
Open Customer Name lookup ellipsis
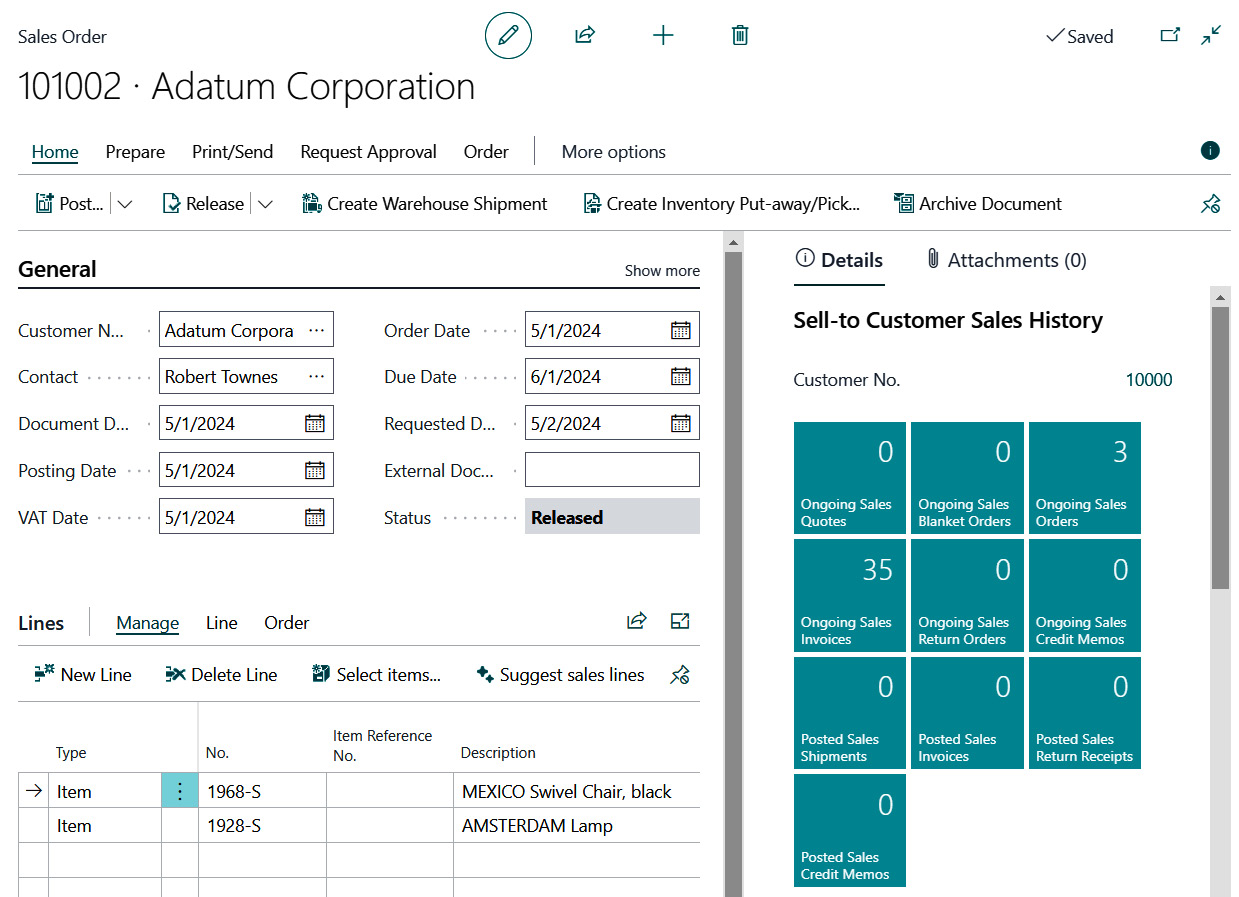(316, 330)
